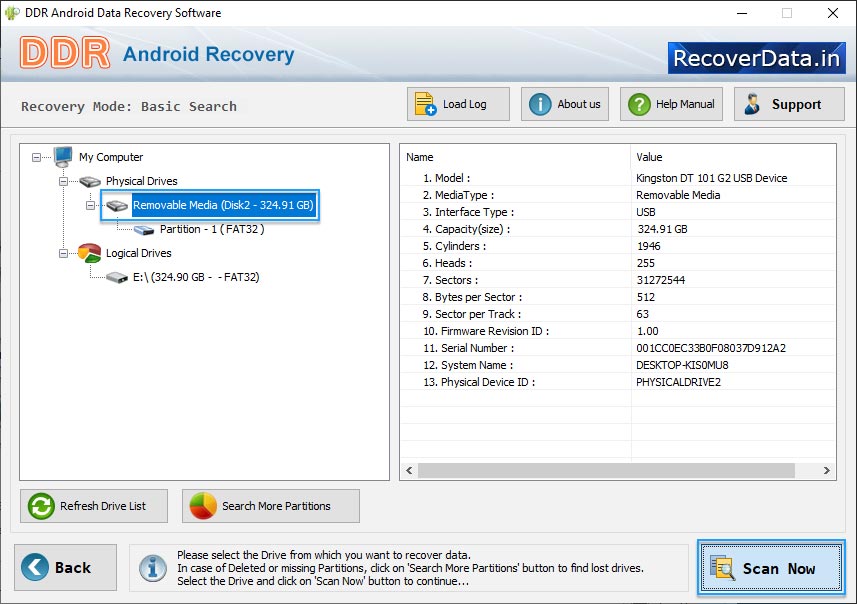
Task: Select the Physical Drives label
Action: (x=142, y=181)
